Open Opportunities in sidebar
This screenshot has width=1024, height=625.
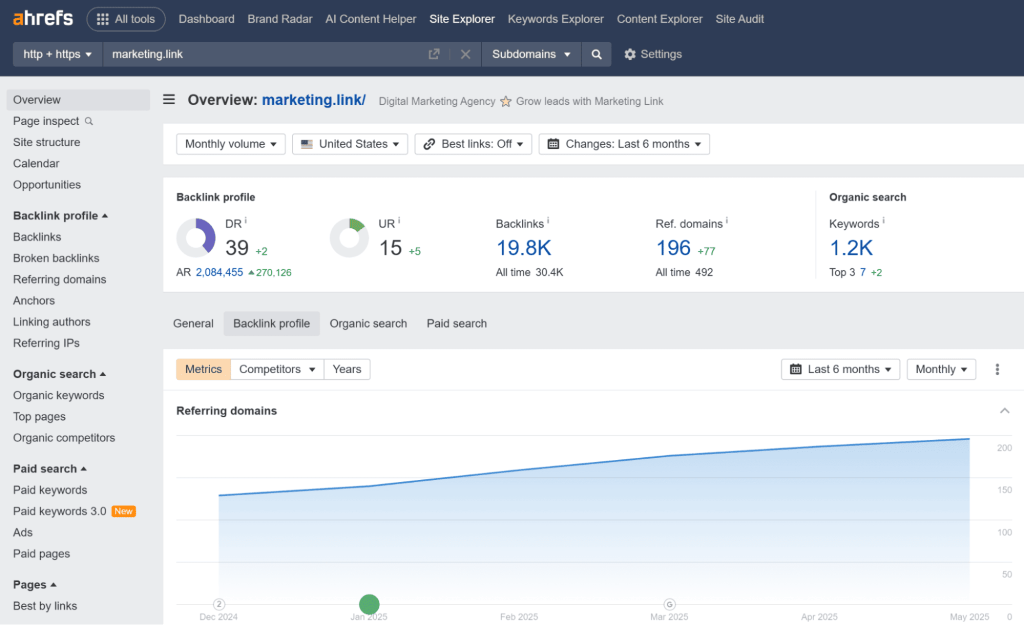click(47, 185)
